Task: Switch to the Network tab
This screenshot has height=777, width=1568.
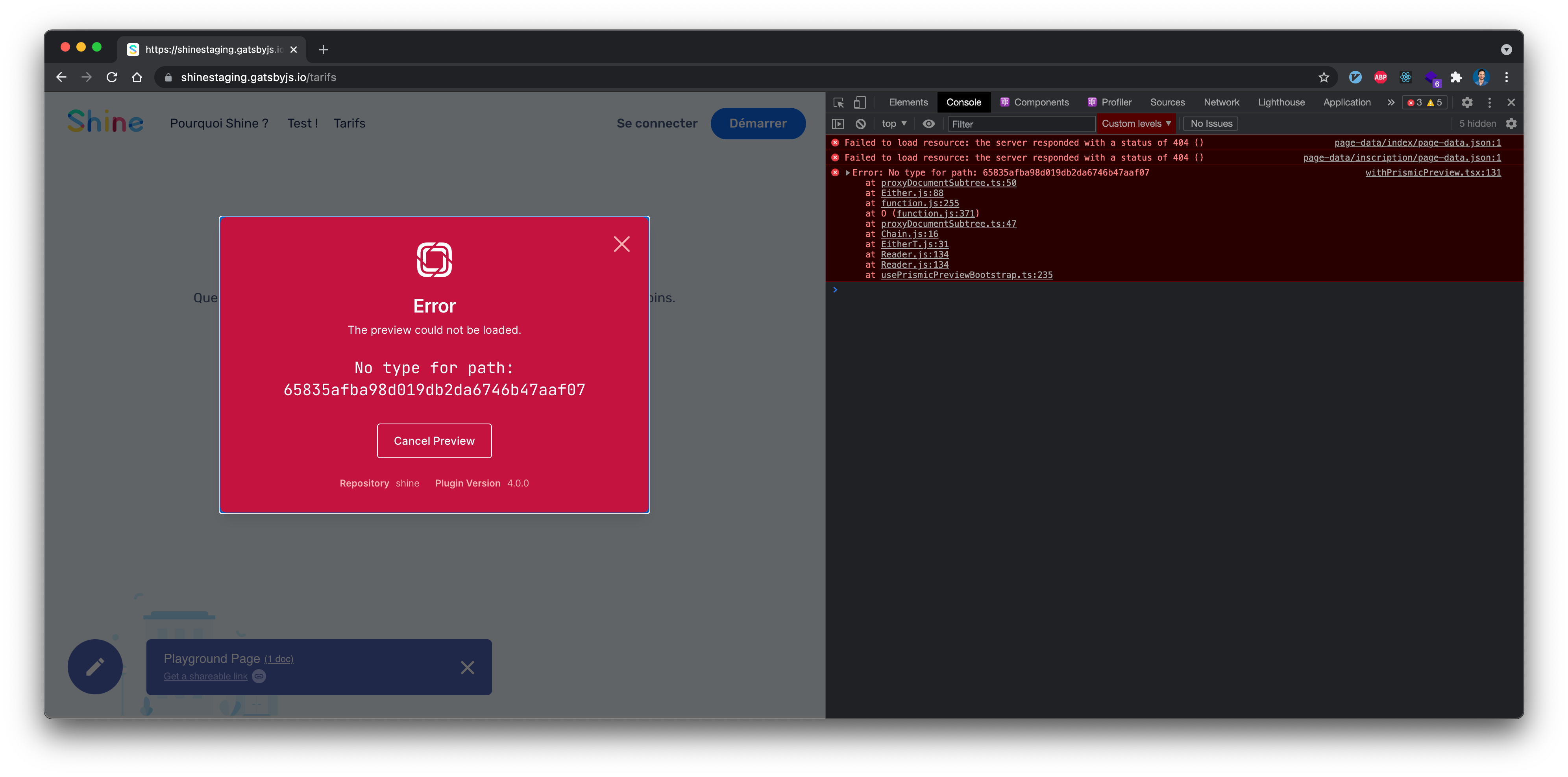Action: tap(1221, 102)
